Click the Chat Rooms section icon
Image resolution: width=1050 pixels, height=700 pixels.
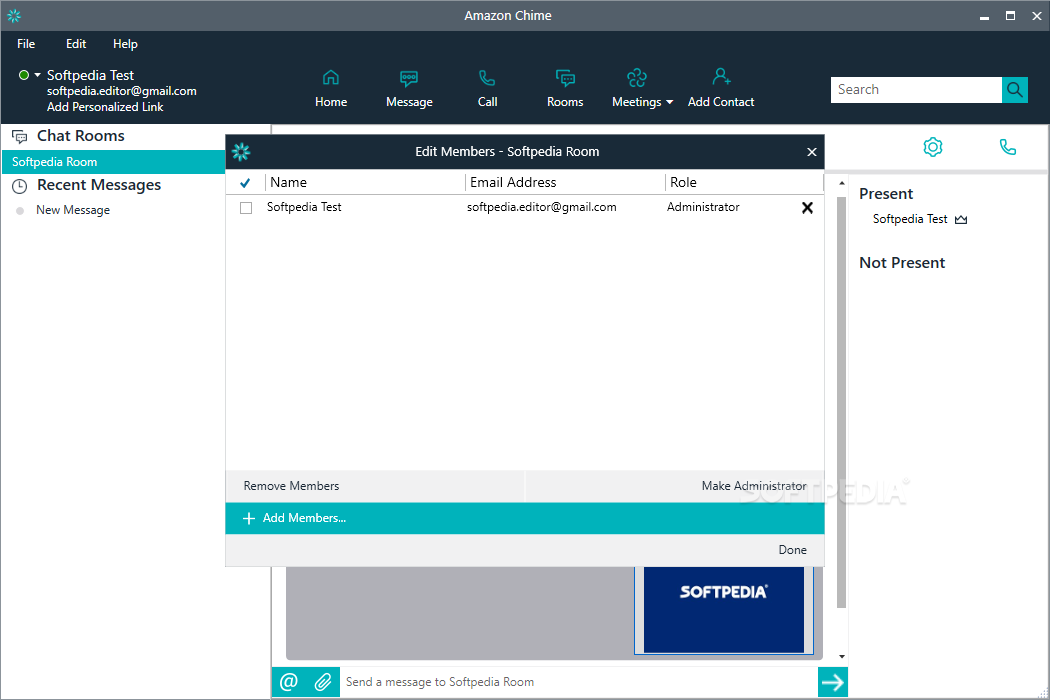pos(19,137)
